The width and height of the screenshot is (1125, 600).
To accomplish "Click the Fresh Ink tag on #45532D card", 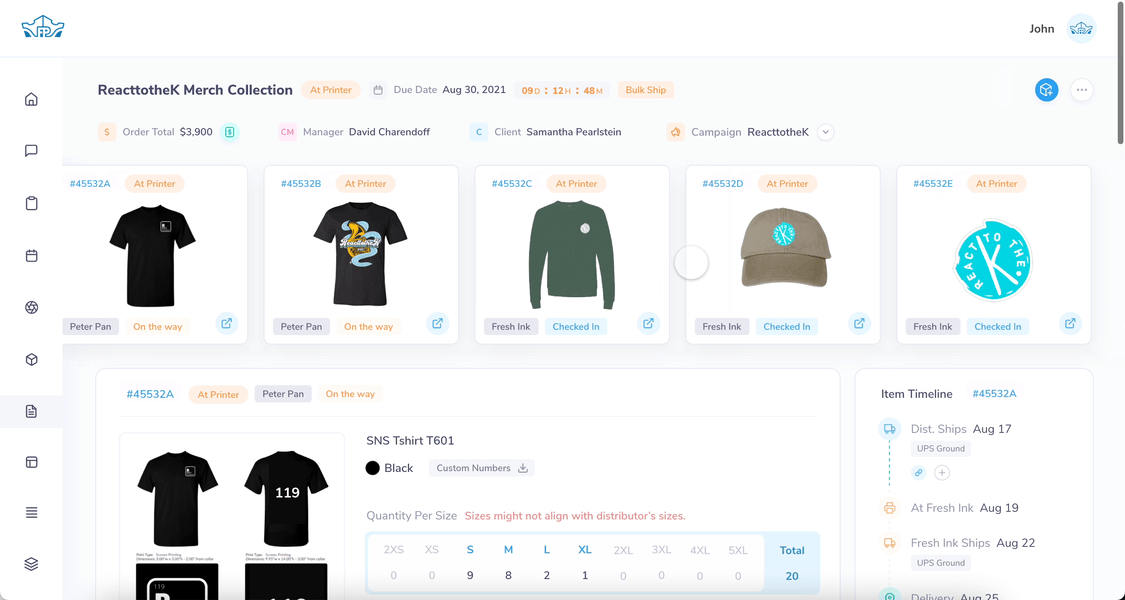I will (722, 327).
